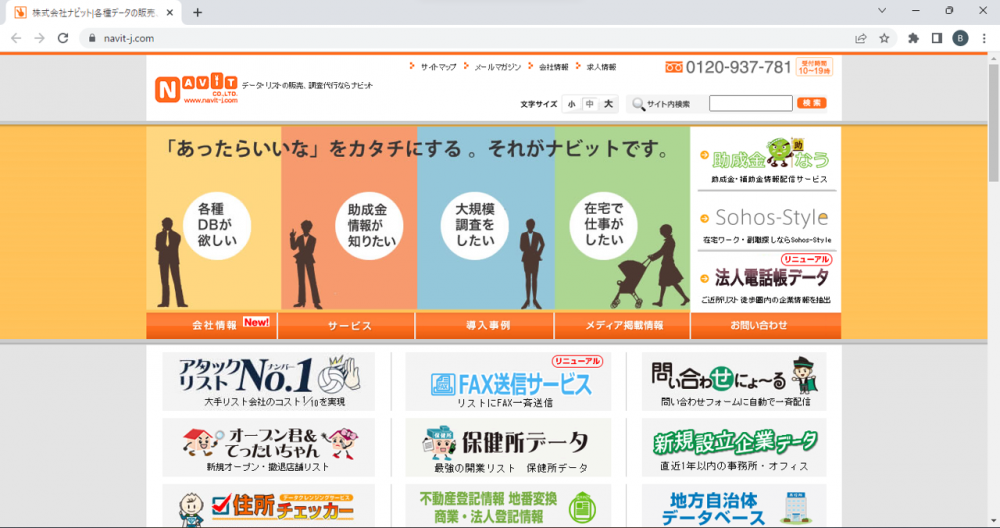Click the orange 検索 button

click(x=811, y=103)
